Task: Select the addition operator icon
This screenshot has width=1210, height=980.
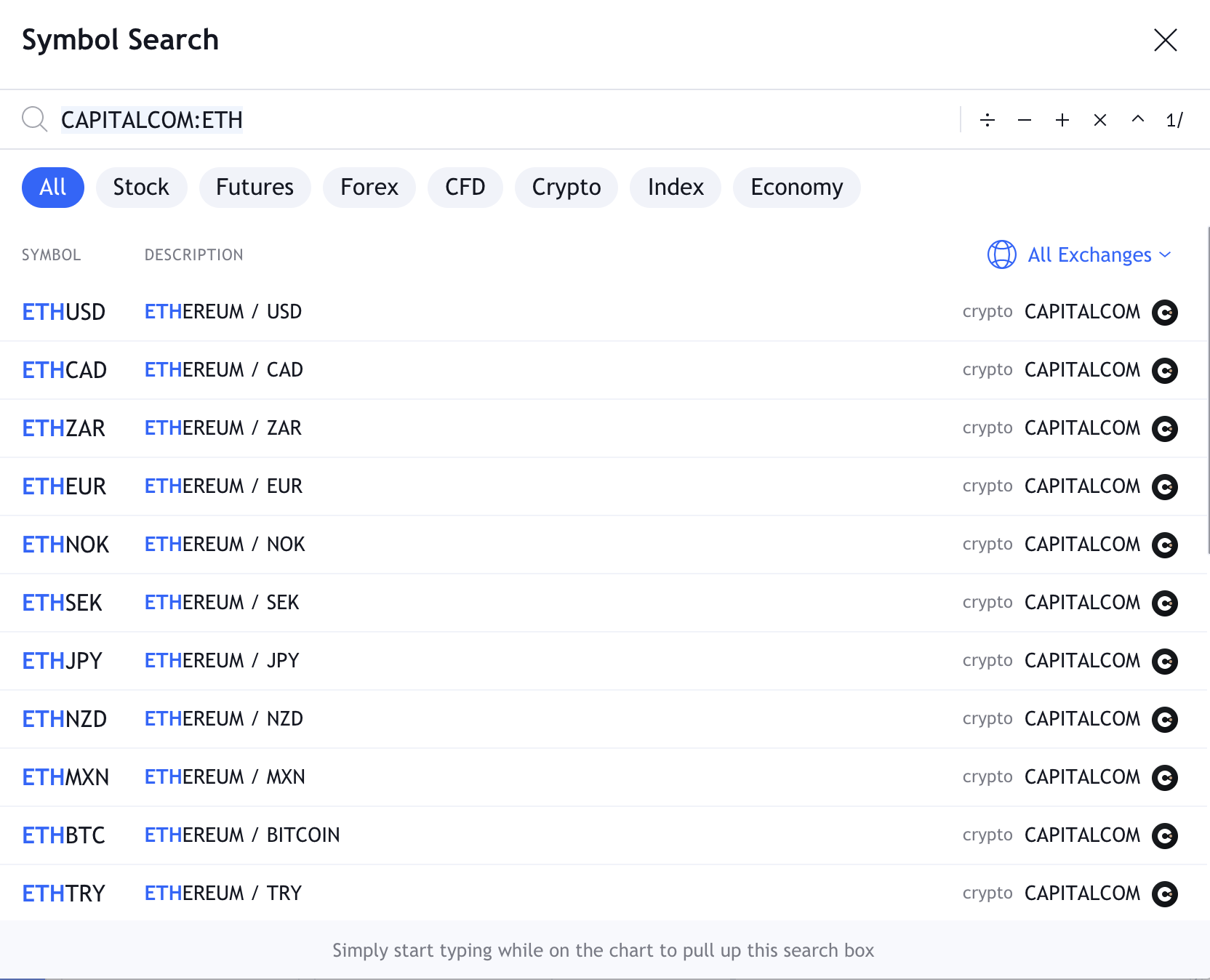Action: tap(1063, 120)
